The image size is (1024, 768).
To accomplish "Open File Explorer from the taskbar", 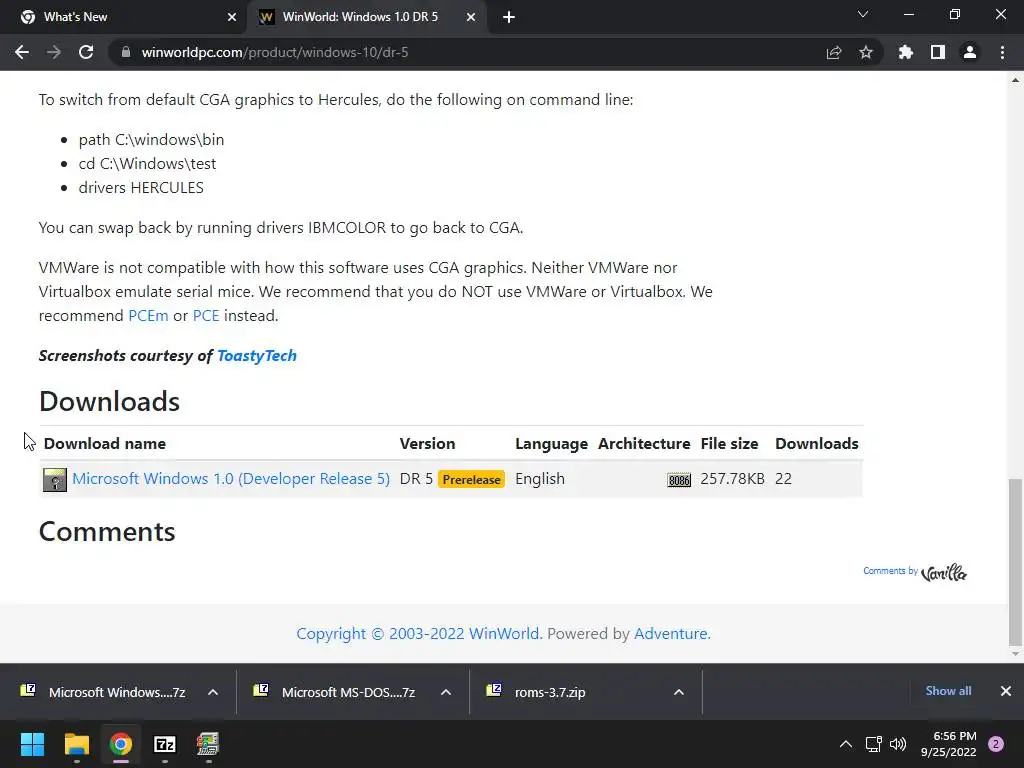I will tap(76, 744).
